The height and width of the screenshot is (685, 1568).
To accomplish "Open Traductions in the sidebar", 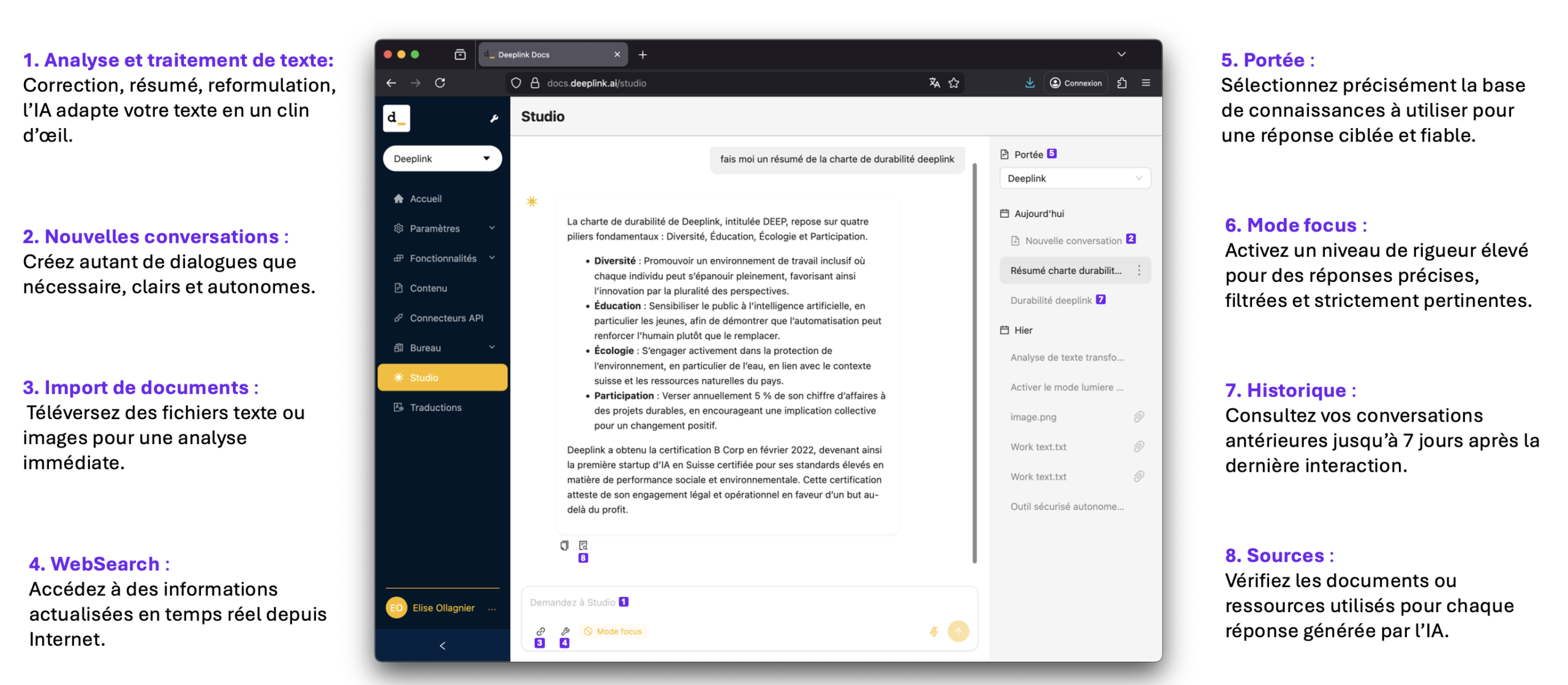I will pyautogui.click(x=435, y=407).
